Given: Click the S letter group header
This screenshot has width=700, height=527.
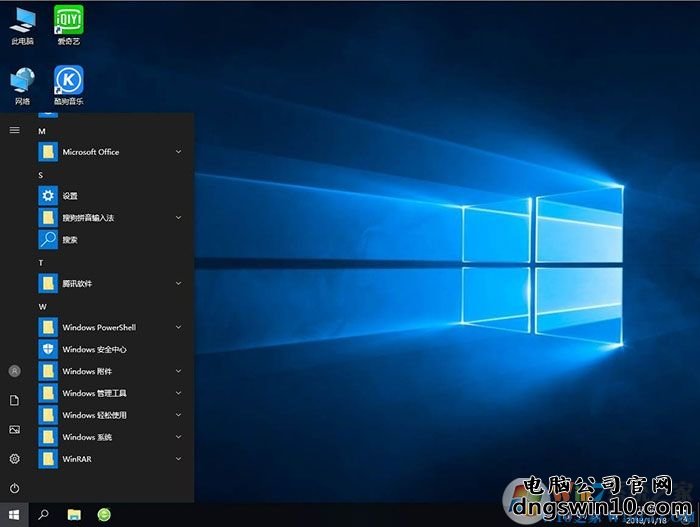Looking at the screenshot, I should click(x=41, y=175).
